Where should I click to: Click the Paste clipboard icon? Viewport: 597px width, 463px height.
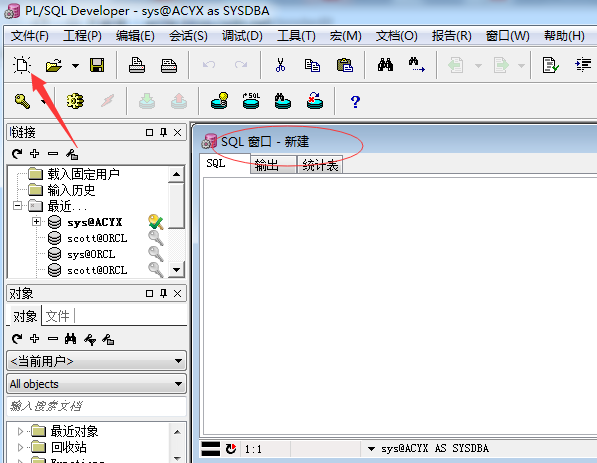tap(345, 65)
